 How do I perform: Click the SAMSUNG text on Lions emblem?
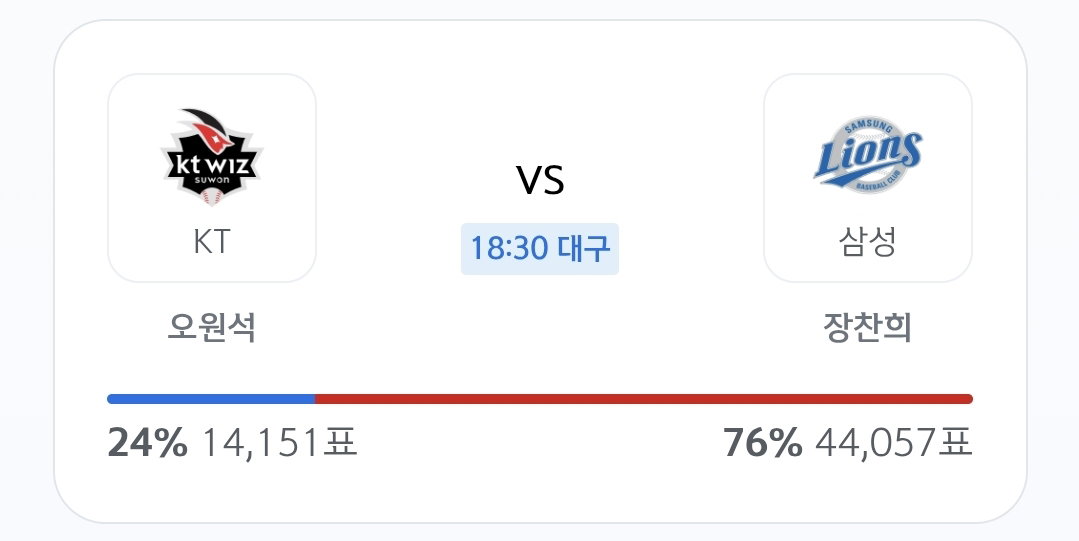click(x=868, y=126)
